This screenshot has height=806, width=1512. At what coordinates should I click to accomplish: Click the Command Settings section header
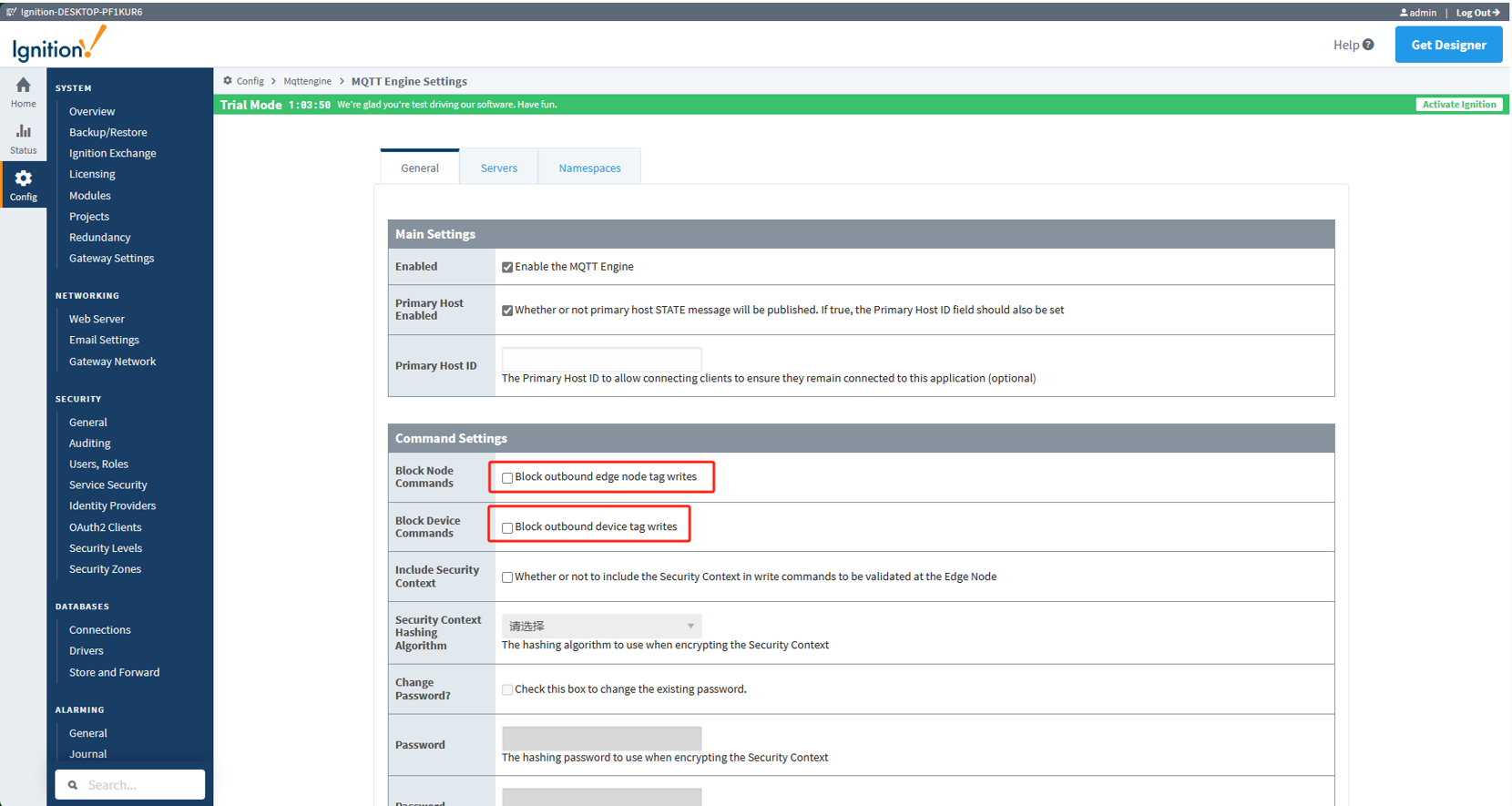(x=861, y=438)
